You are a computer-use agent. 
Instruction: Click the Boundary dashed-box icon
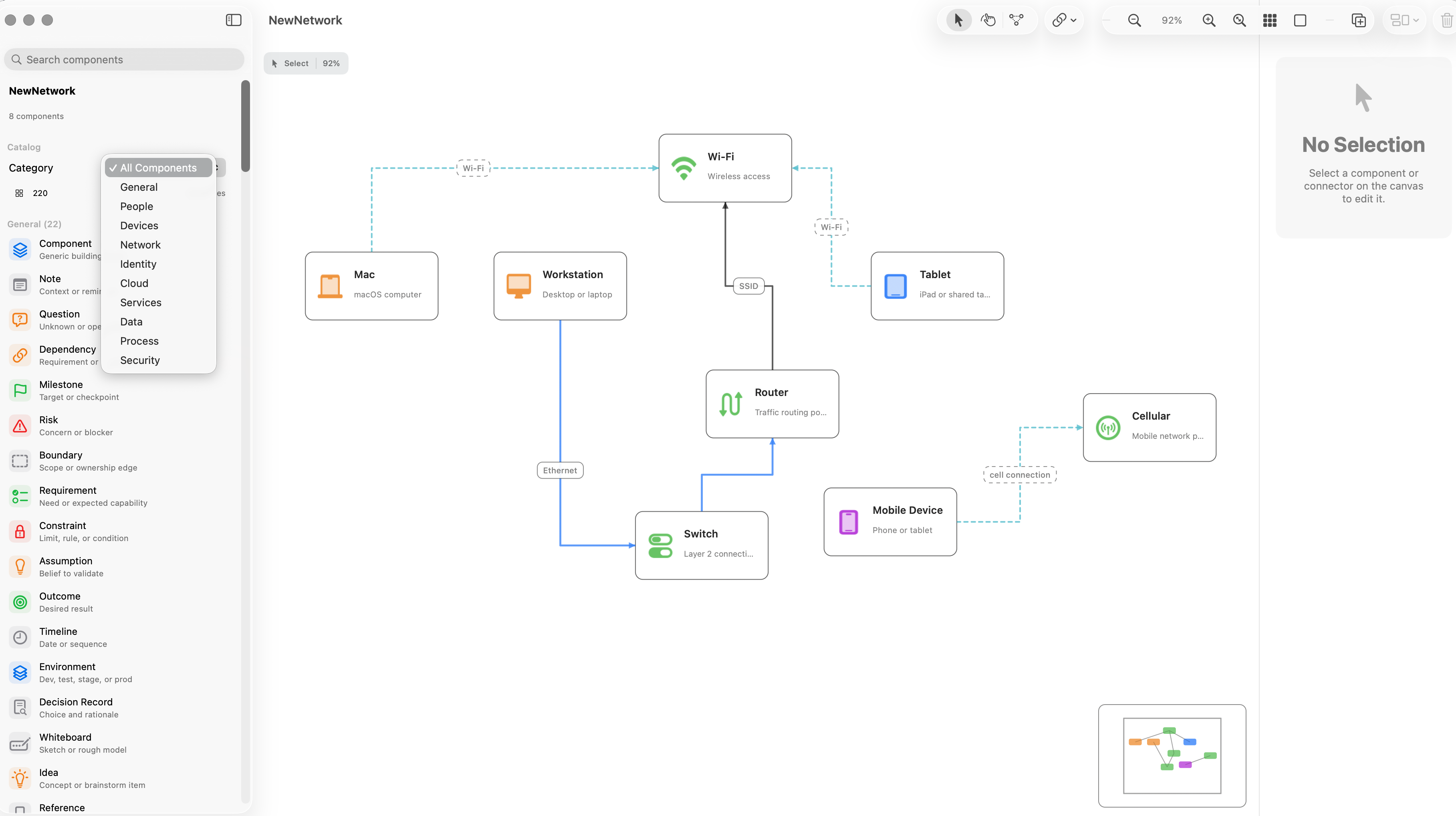pos(20,461)
